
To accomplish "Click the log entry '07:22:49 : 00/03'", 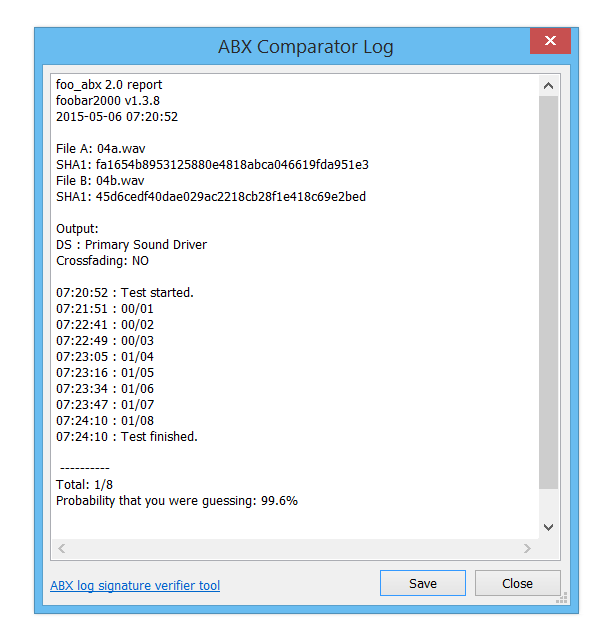I will (x=105, y=341).
